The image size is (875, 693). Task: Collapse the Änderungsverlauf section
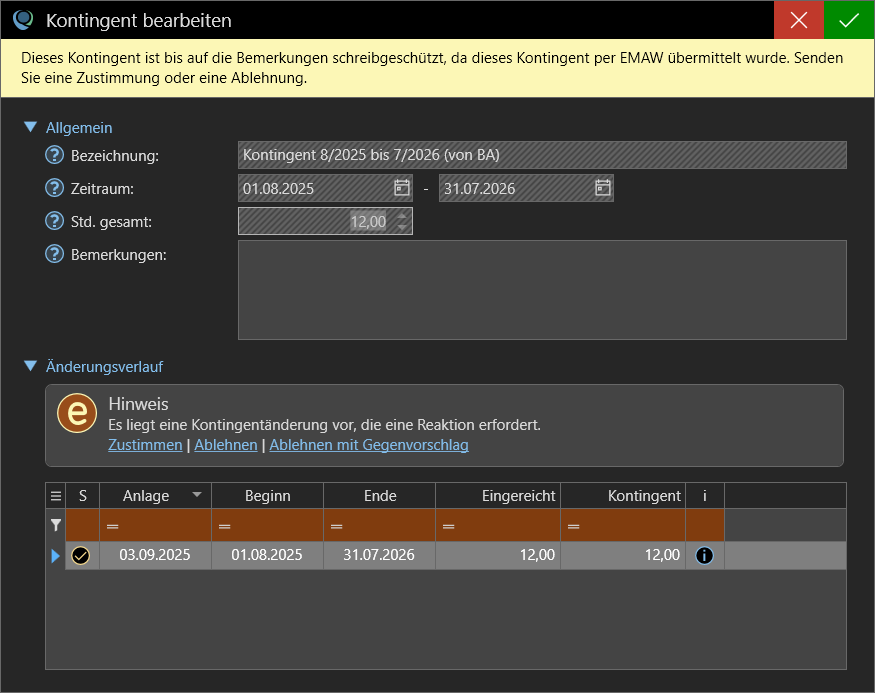click(x=31, y=366)
